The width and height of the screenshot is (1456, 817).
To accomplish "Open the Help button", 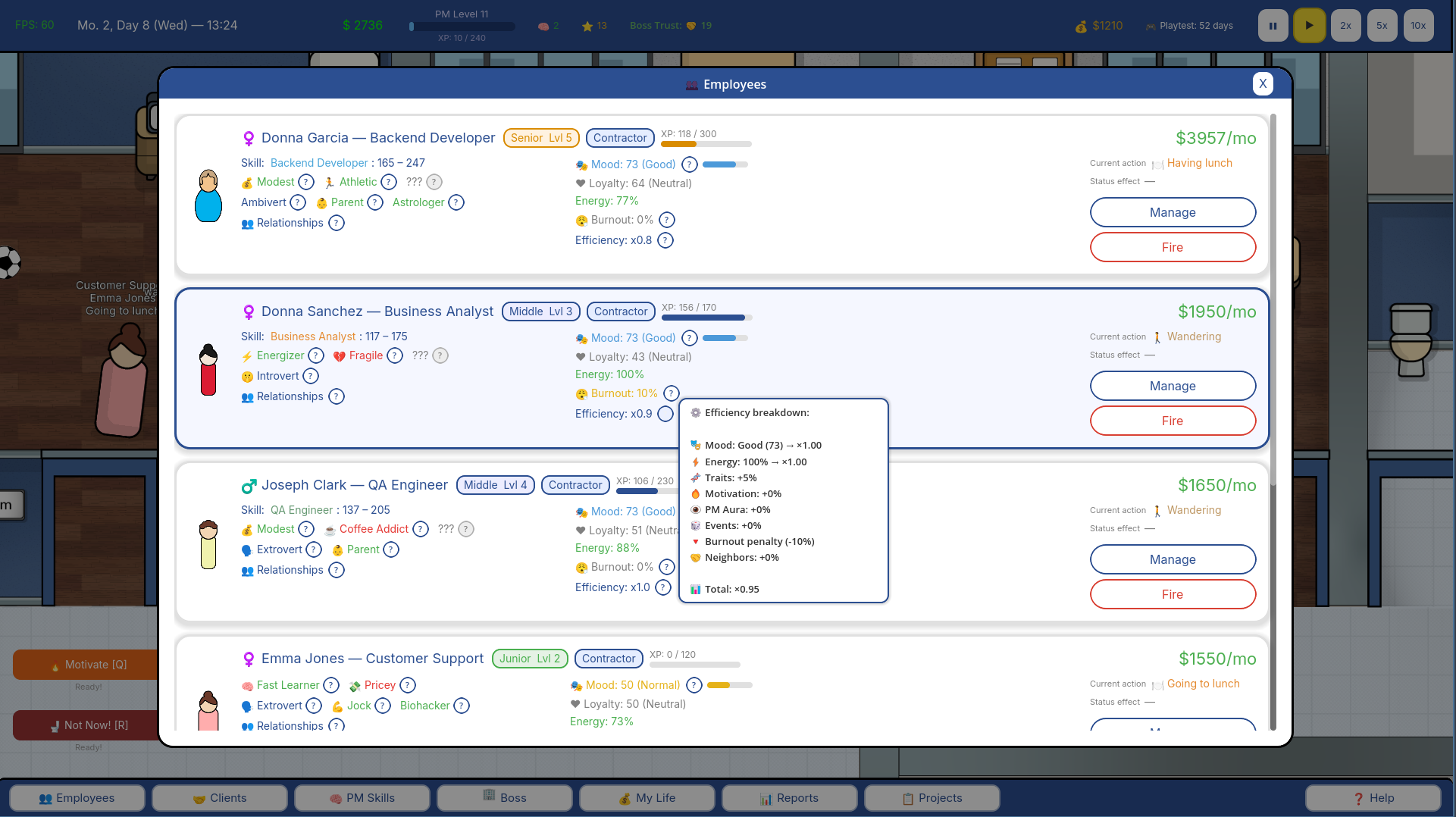I will point(1373,798).
